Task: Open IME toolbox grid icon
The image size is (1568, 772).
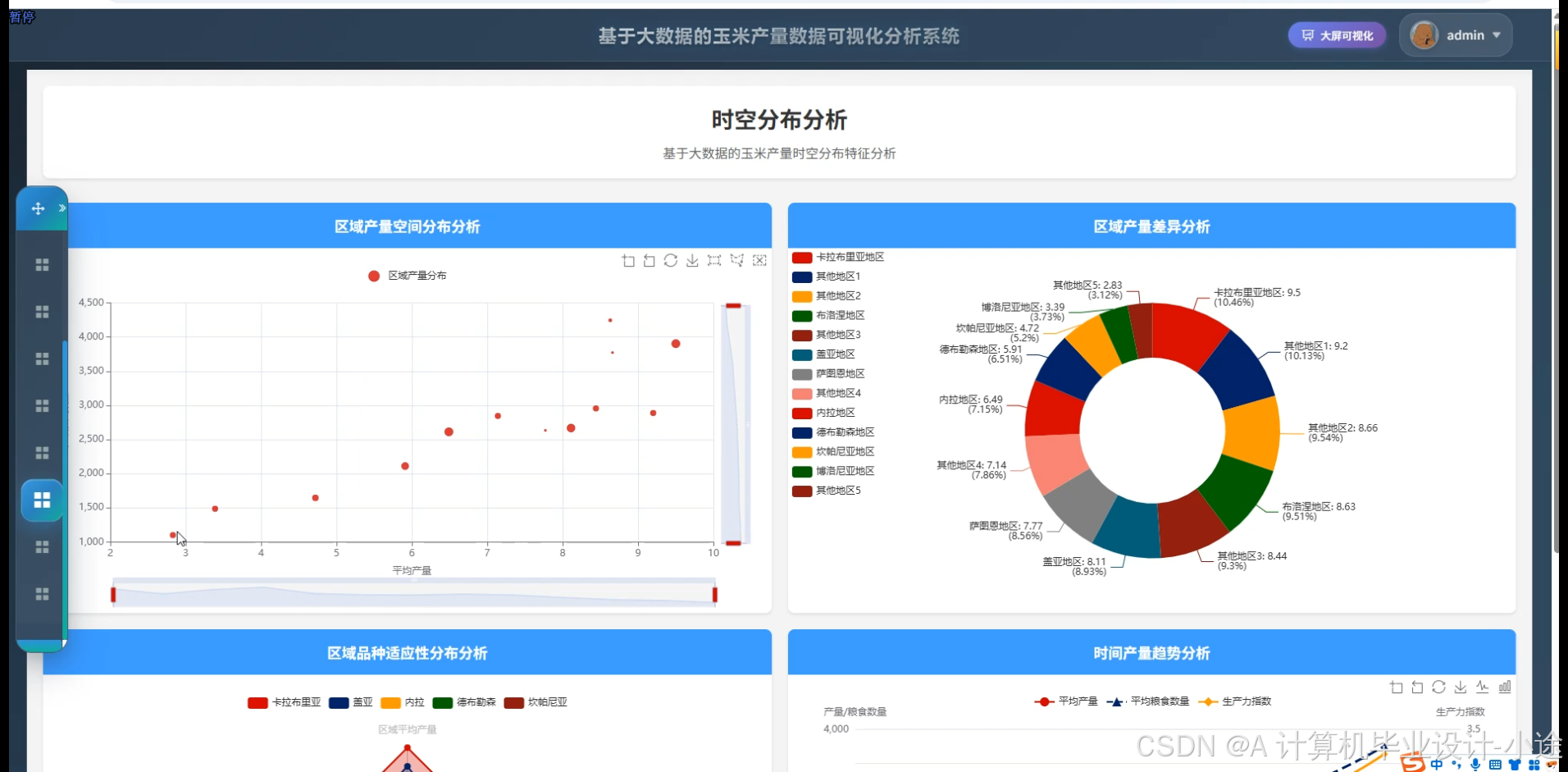Action: coord(1534,765)
